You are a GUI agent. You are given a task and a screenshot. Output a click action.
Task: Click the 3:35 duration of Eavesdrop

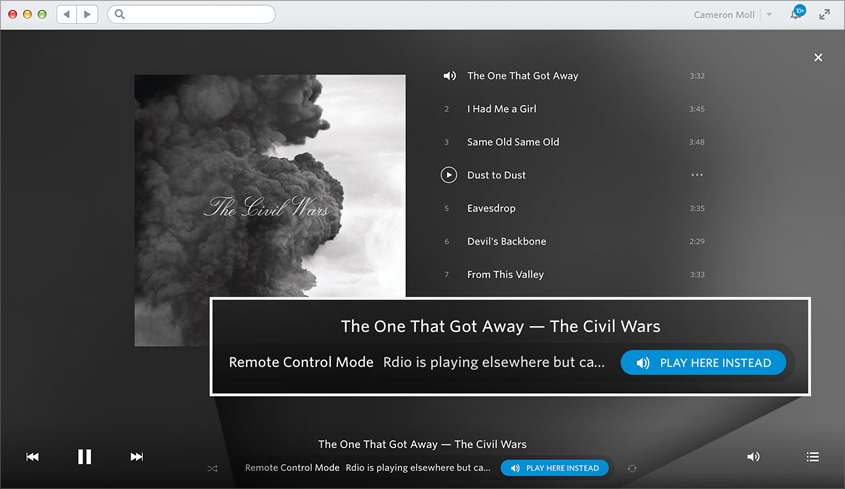pos(697,208)
